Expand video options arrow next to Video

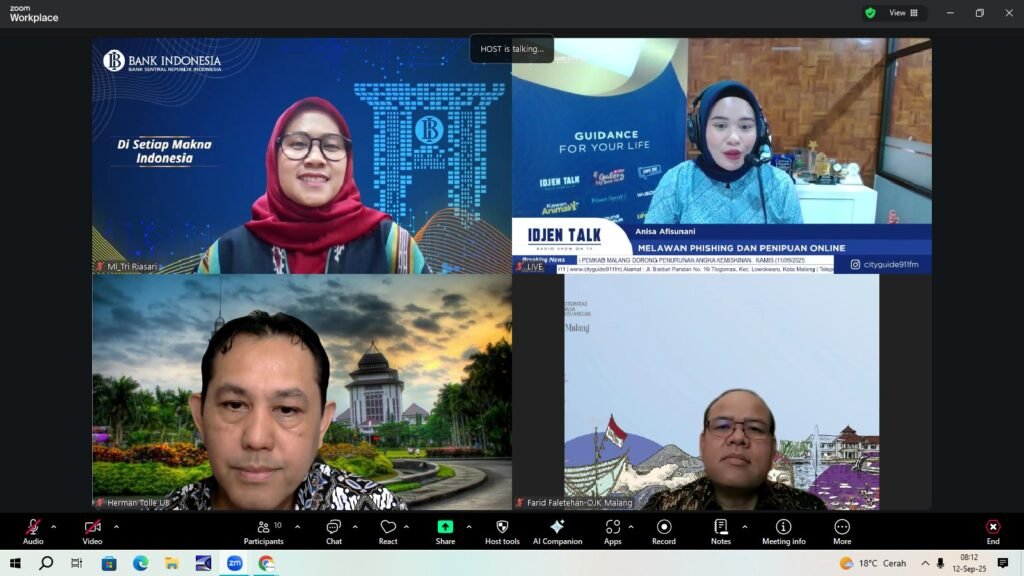click(x=116, y=526)
